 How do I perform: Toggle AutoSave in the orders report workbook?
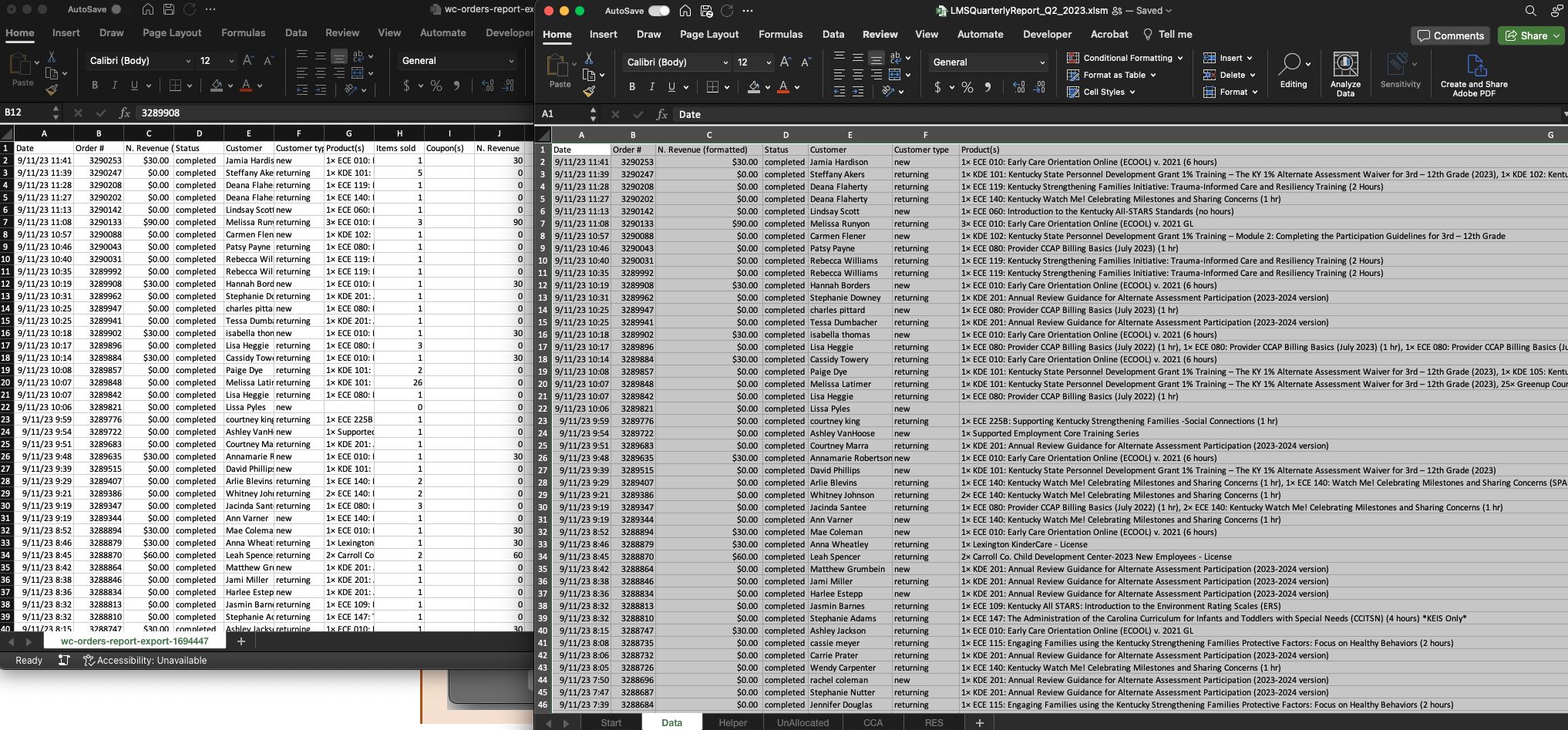[121, 9]
